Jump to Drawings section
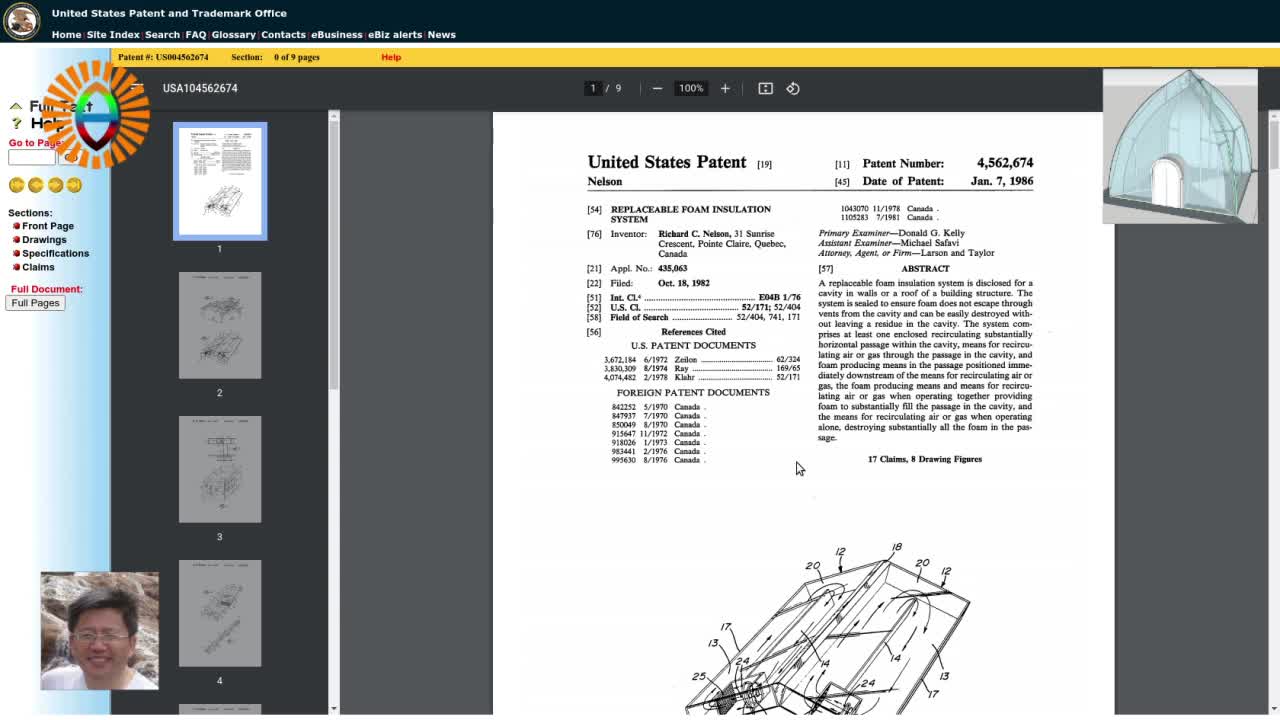Screen dimensions: 1280x720 (43, 240)
